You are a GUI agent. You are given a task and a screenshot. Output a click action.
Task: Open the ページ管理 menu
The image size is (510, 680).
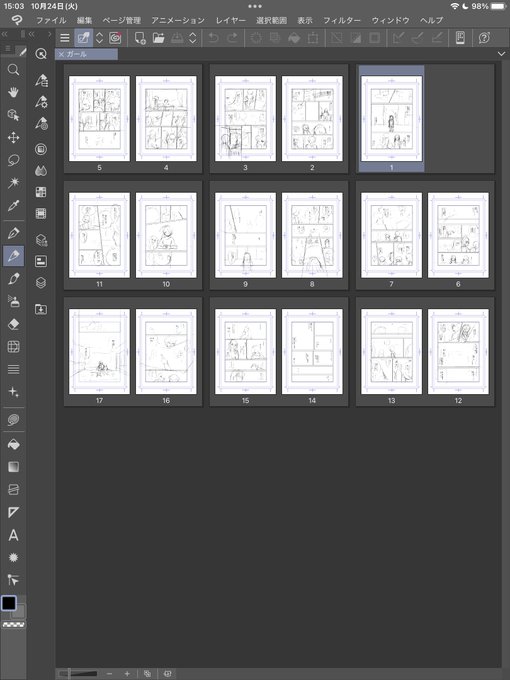point(121,20)
